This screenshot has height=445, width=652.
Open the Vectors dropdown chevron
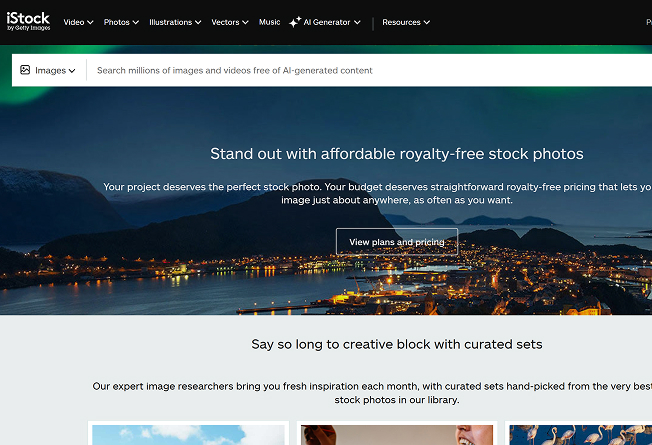click(245, 22)
